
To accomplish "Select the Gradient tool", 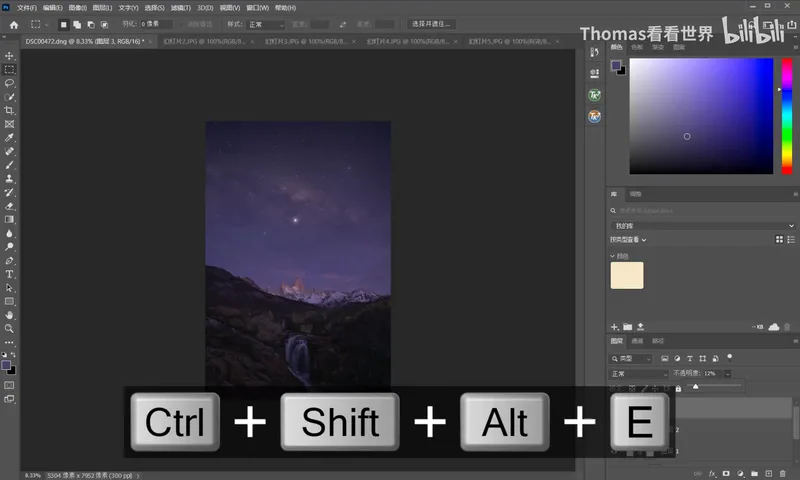I will (x=9, y=219).
